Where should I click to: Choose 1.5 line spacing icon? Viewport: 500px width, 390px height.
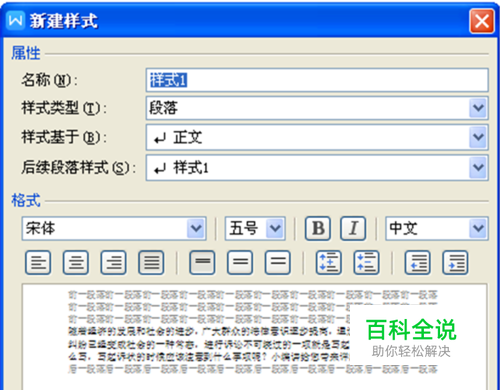(x=240, y=263)
